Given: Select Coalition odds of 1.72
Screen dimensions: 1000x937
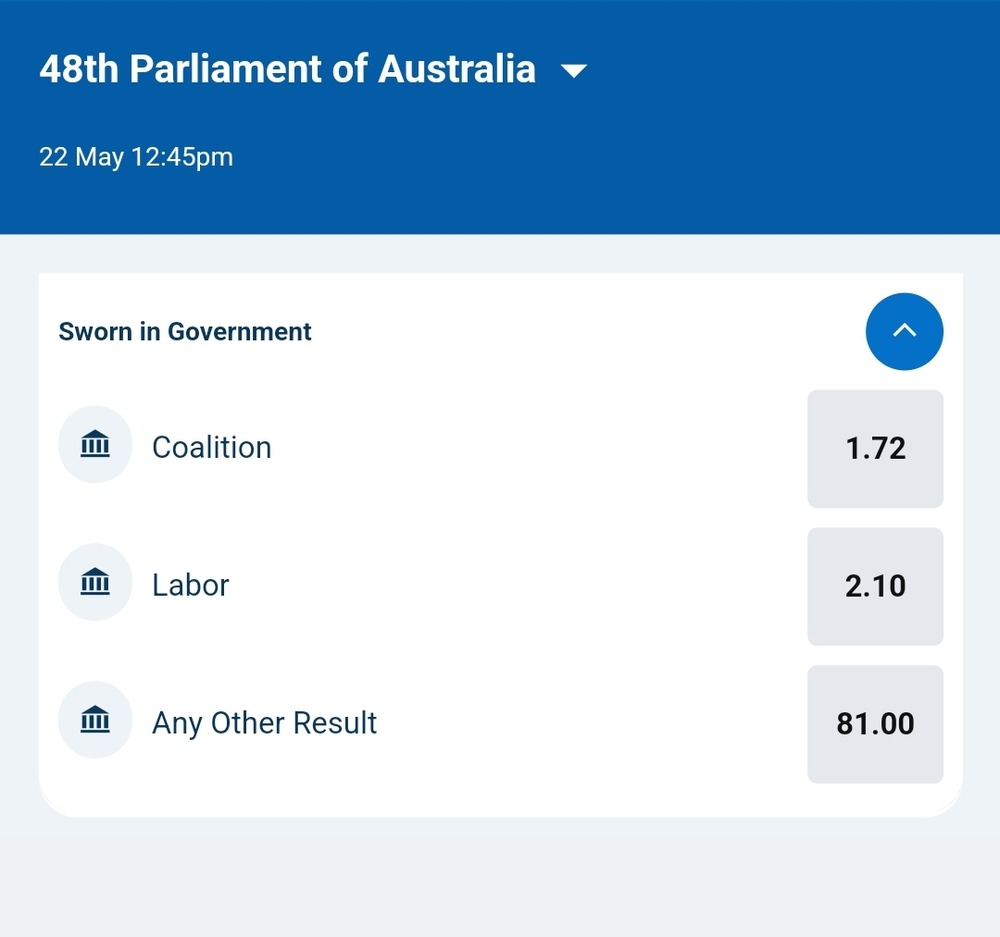Looking at the screenshot, I should click(875, 448).
